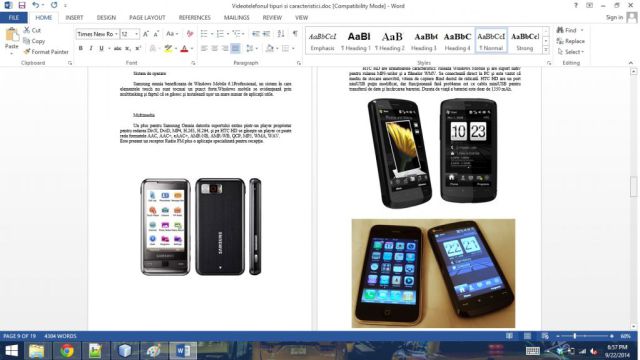Open the FILE tab

pyautogui.click(x=14, y=18)
